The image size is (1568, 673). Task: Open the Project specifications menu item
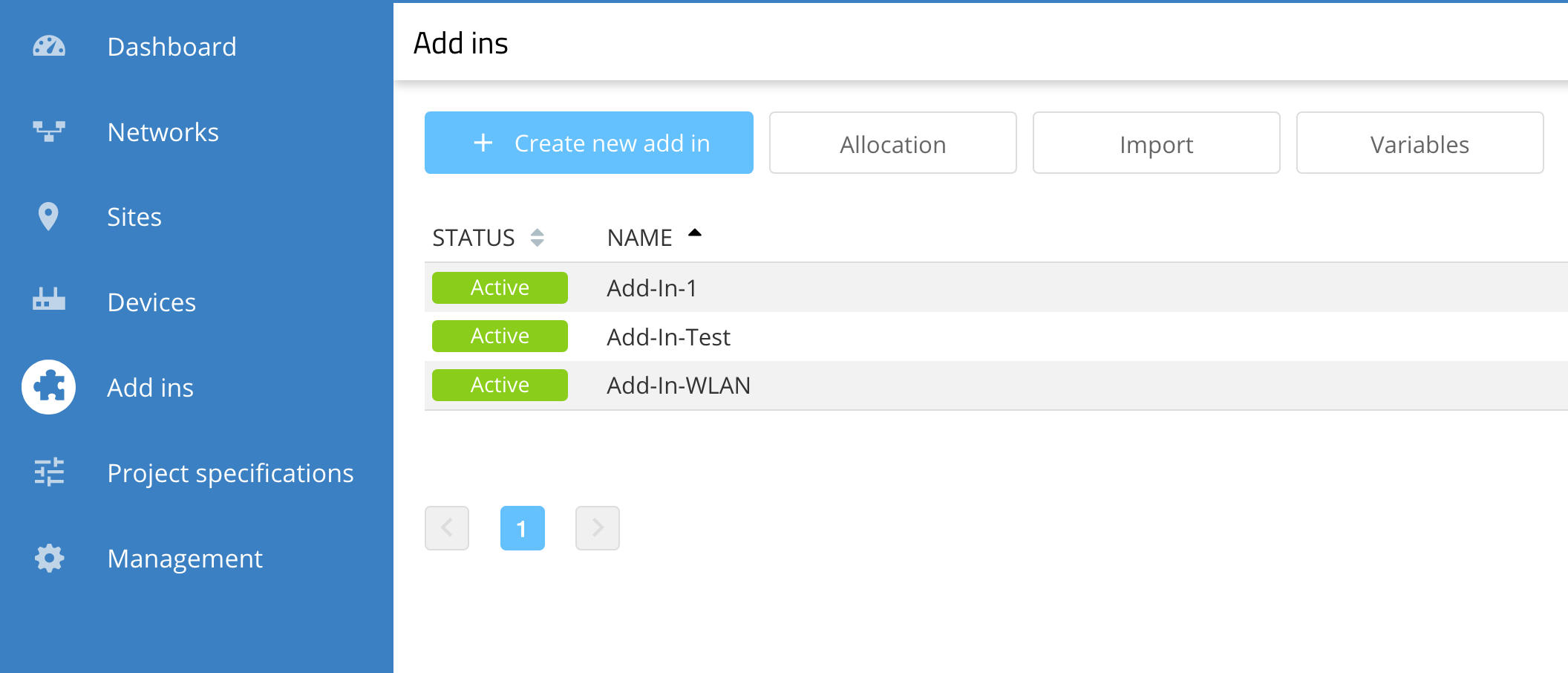click(x=230, y=473)
